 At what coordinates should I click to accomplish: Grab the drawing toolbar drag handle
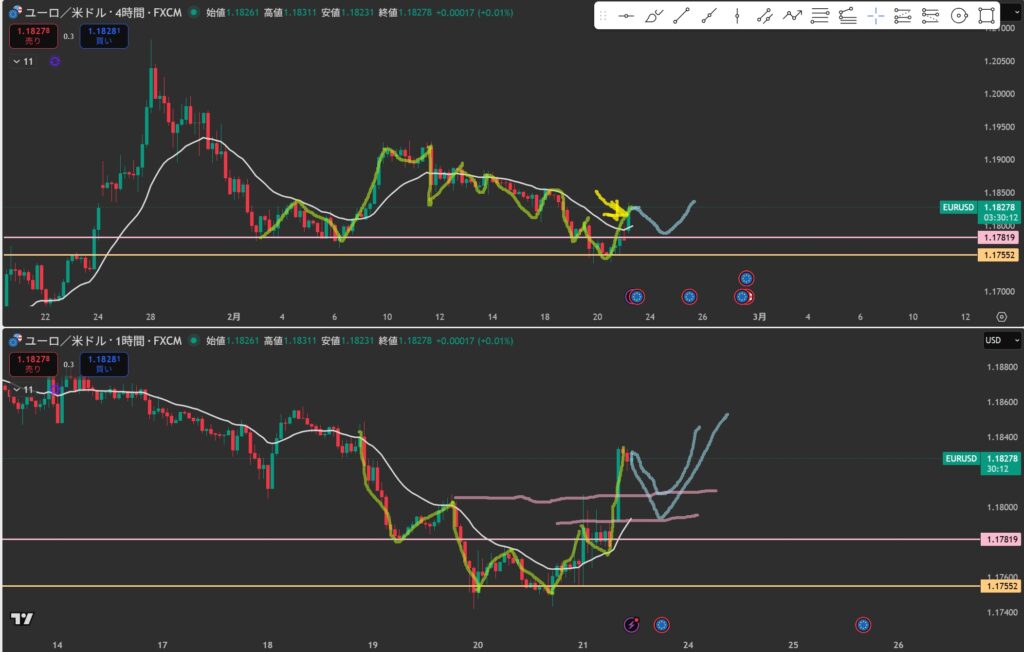pos(604,16)
